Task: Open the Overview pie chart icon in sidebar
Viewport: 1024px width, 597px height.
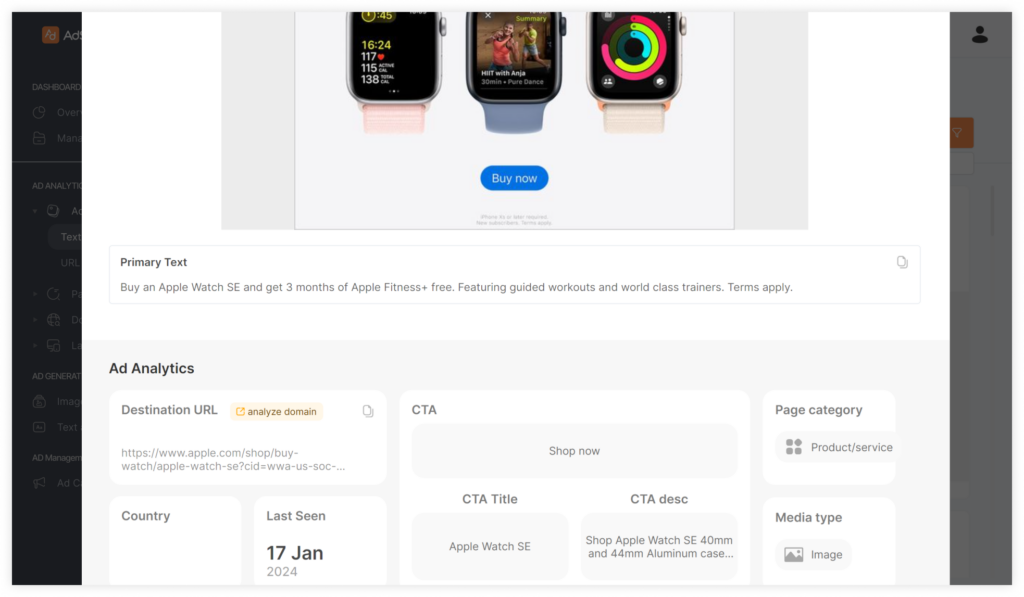Action: pos(39,112)
